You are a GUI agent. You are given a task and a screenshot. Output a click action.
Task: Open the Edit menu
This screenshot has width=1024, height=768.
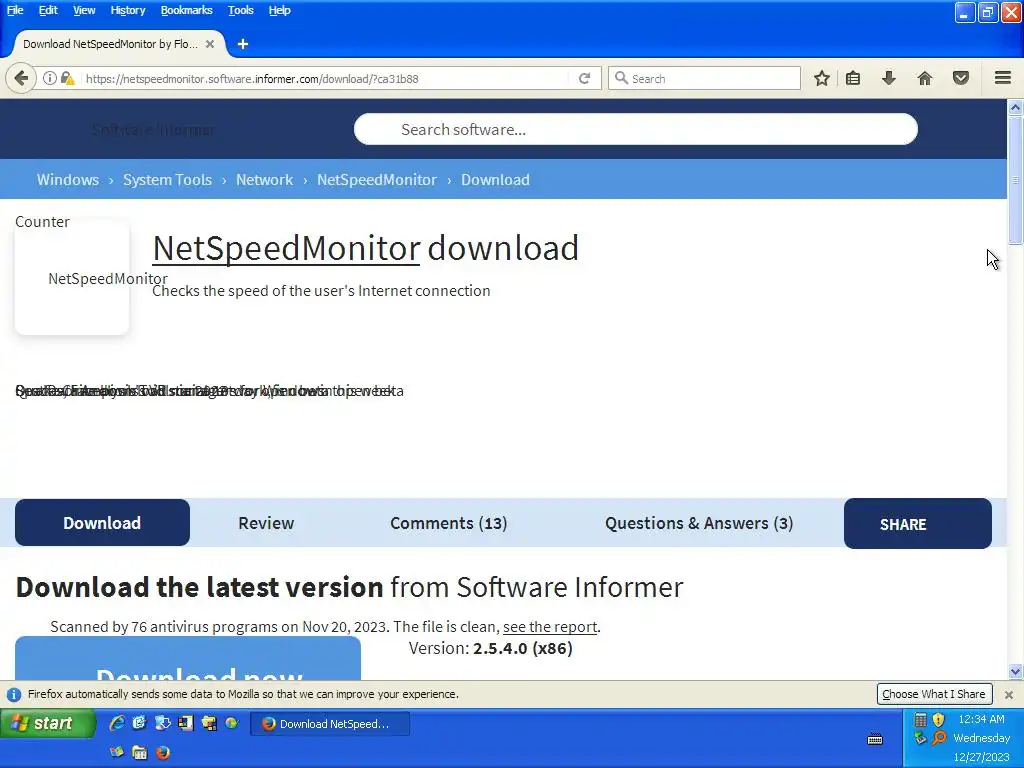point(48,10)
